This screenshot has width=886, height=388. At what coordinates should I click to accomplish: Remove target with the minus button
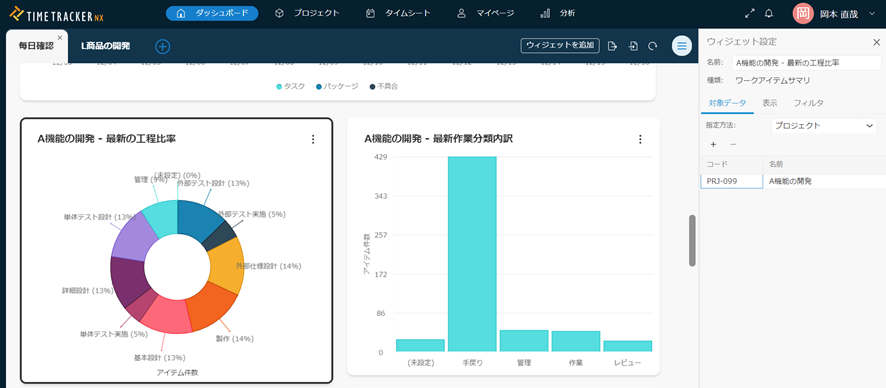[733, 145]
